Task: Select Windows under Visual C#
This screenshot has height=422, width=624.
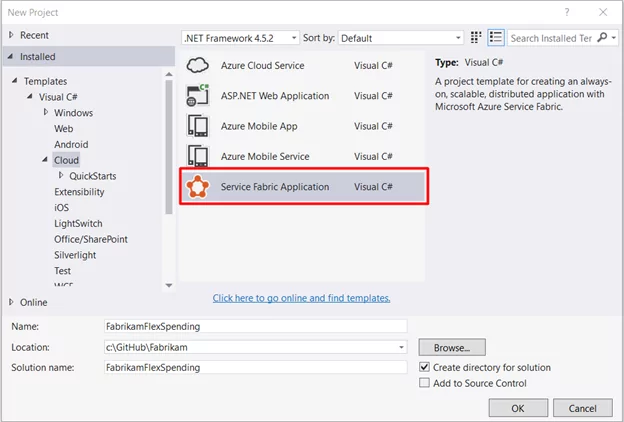Action: [74, 113]
